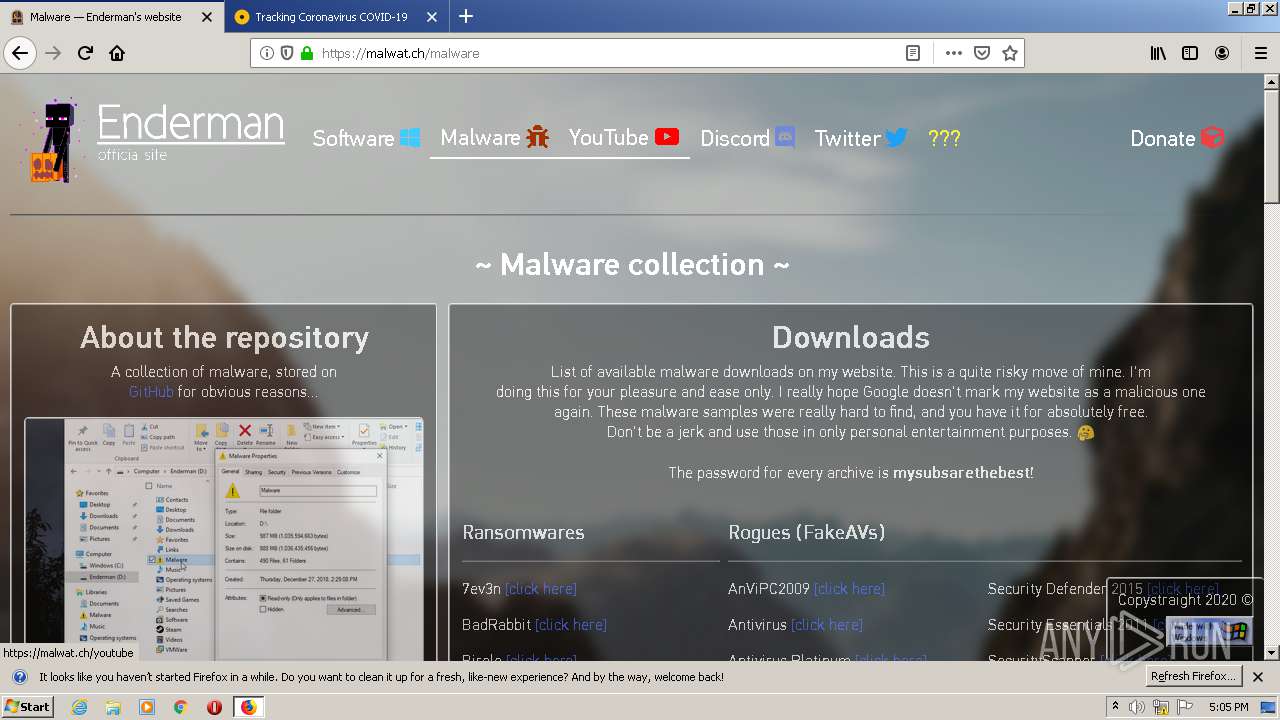Open the Software page in site navigation
The height and width of the screenshot is (720, 1280).
click(366, 138)
